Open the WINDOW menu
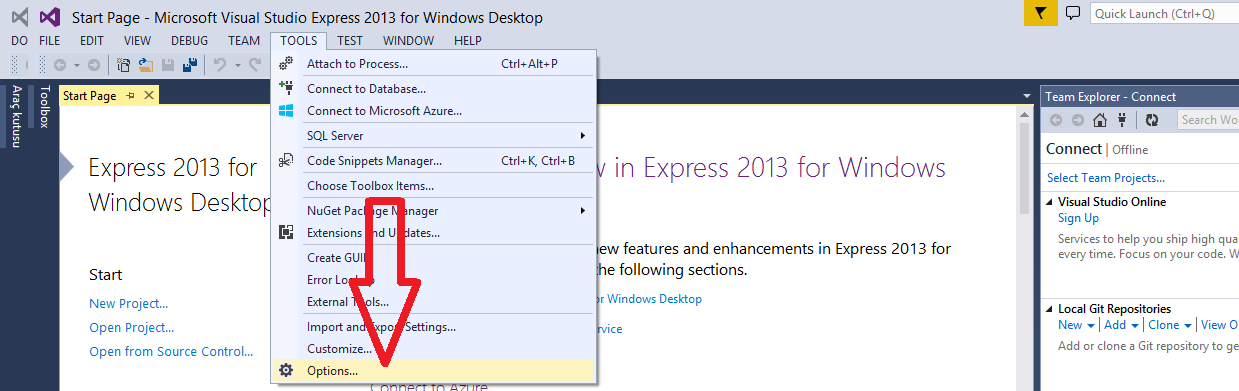The height and width of the screenshot is (391, 1239). click(x=408, y=41)
